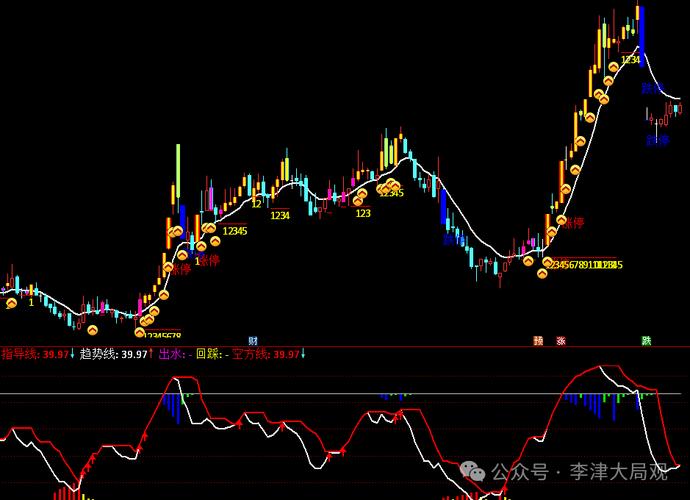Click the cyan down arrow after 指导线 value

73,353
